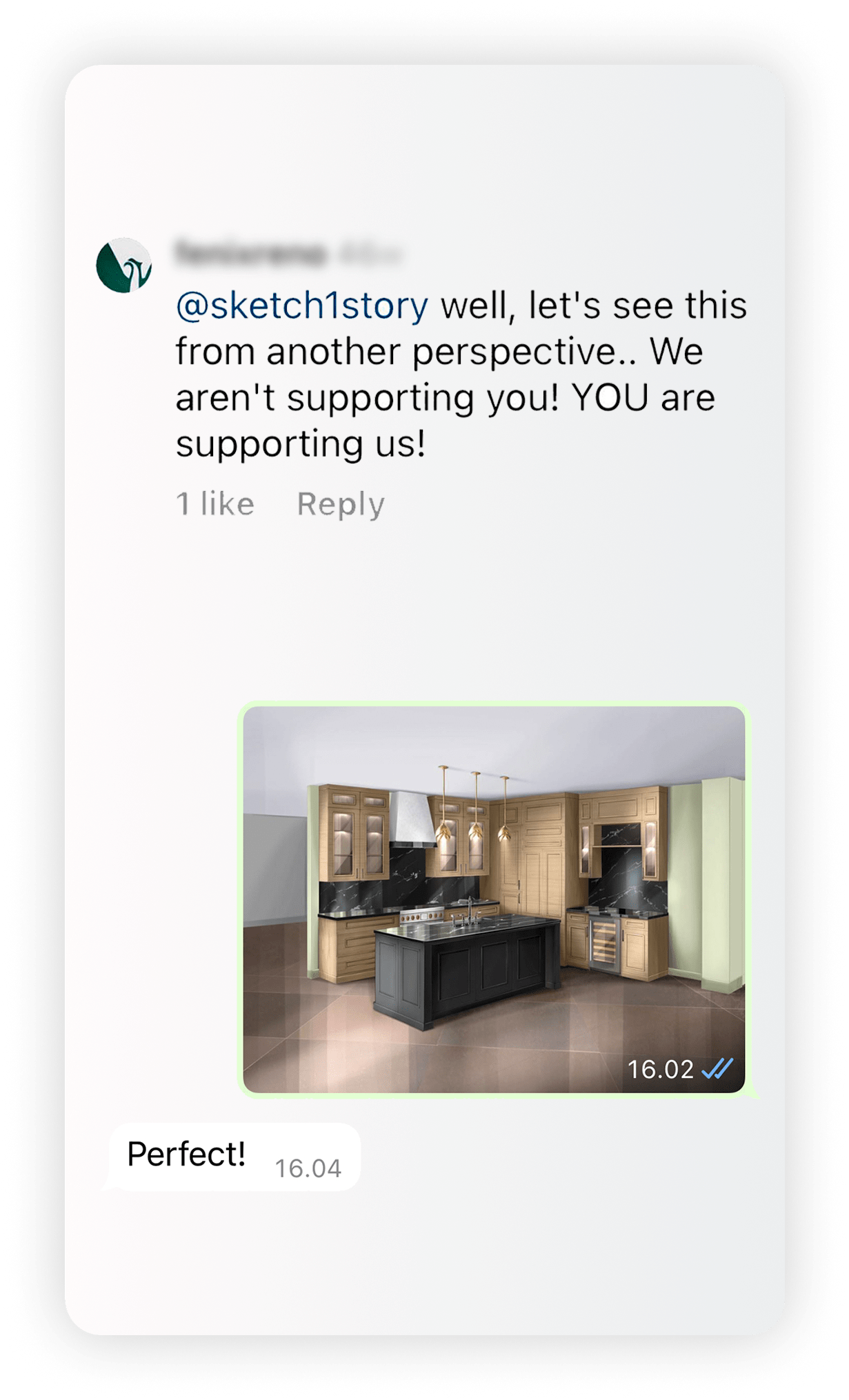Open the commenter's green profile avatar
The height and width of the screenshot is (1400, 849).
[x=124, y=266]
